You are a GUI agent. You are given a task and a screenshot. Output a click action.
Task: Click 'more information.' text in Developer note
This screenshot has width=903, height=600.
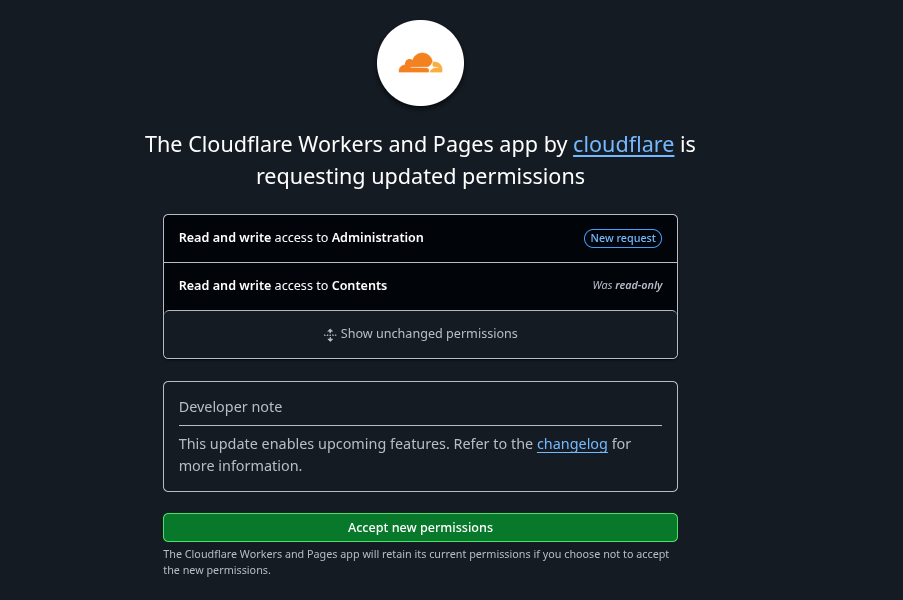(240, 466)
